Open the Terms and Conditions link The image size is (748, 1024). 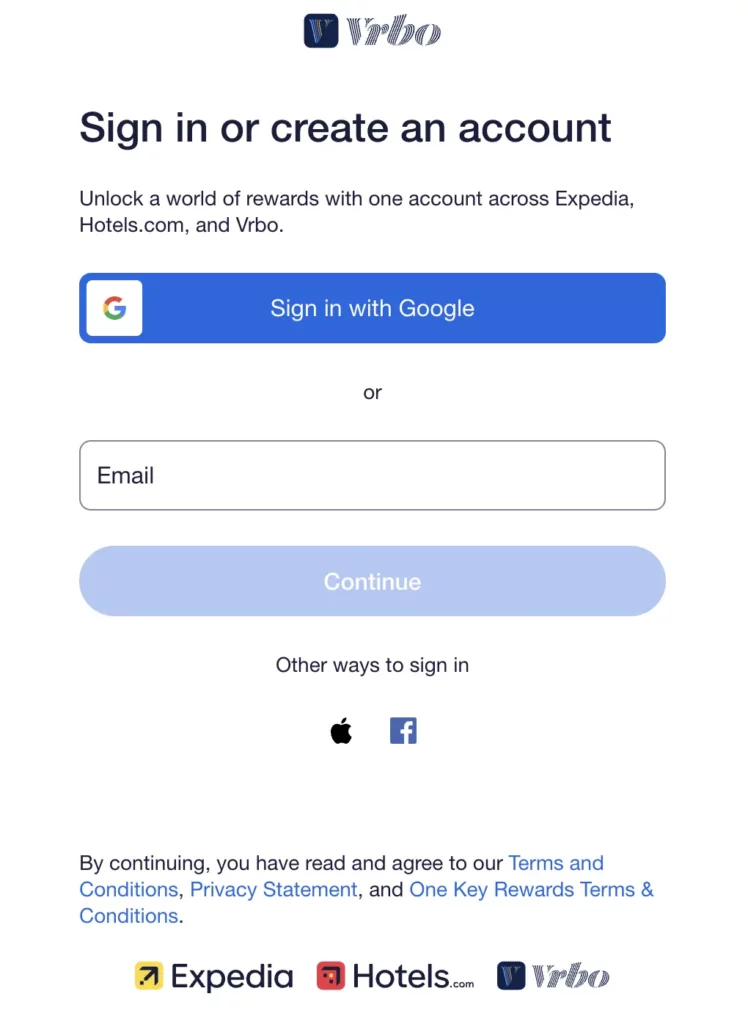[x=555, y=863]
